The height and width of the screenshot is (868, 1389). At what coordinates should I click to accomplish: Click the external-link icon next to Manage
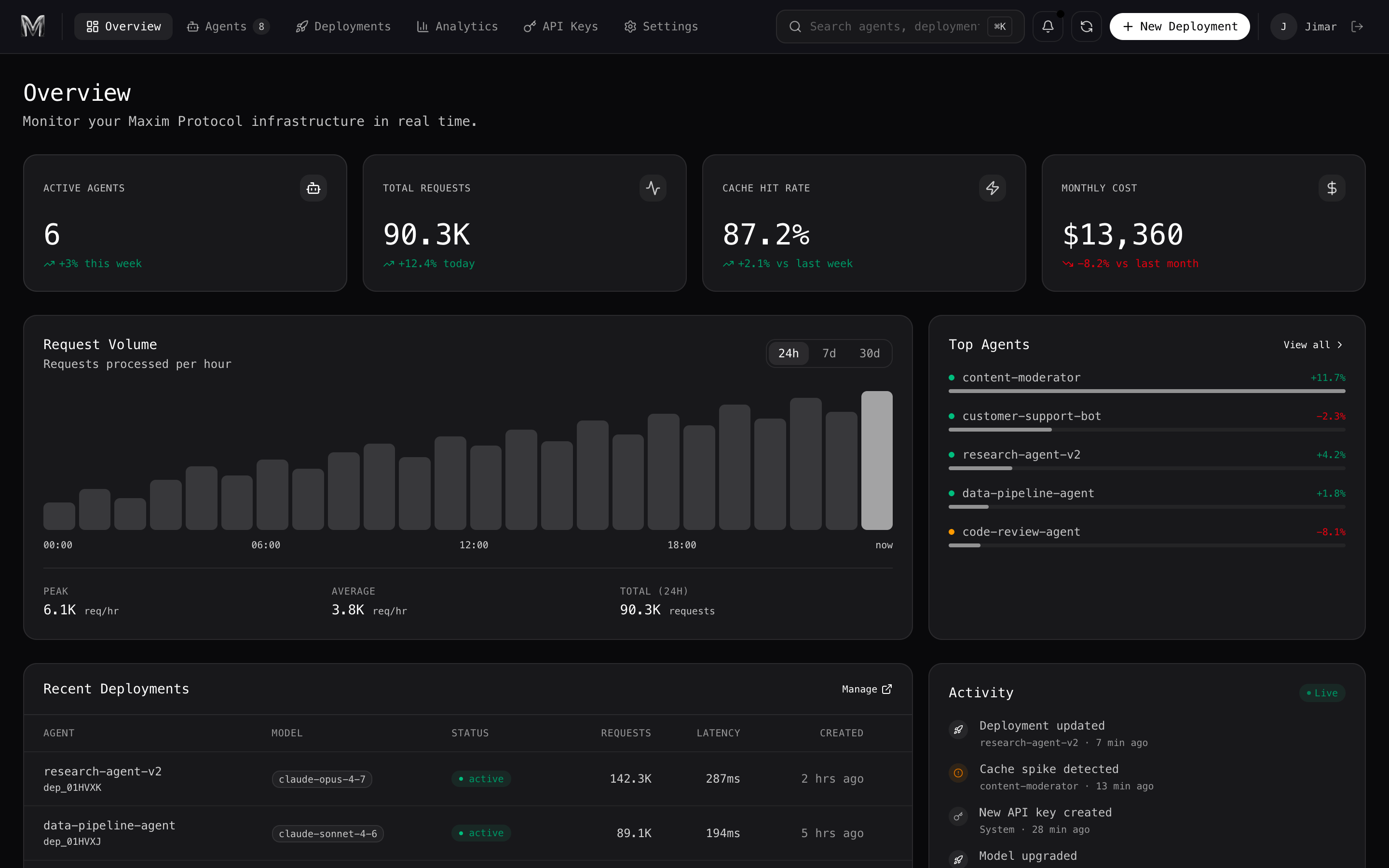887,689
